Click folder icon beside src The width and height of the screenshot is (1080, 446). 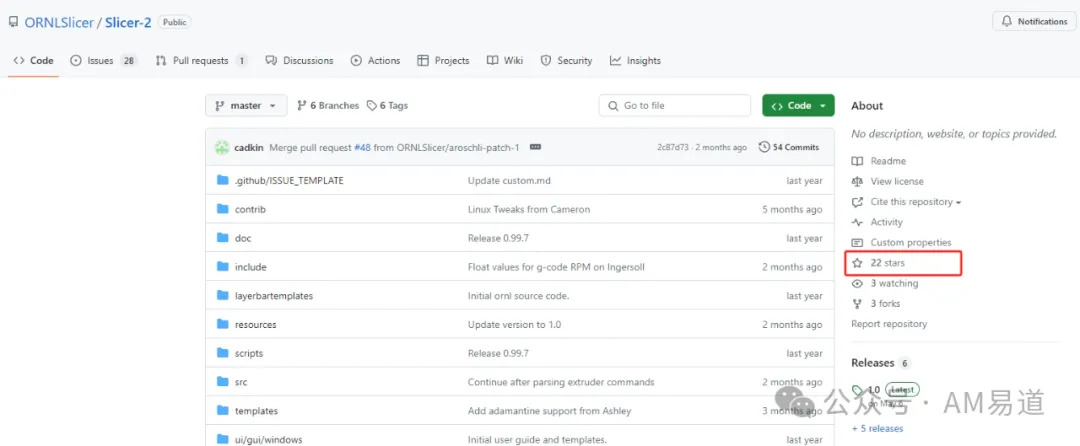coord(222,382)
